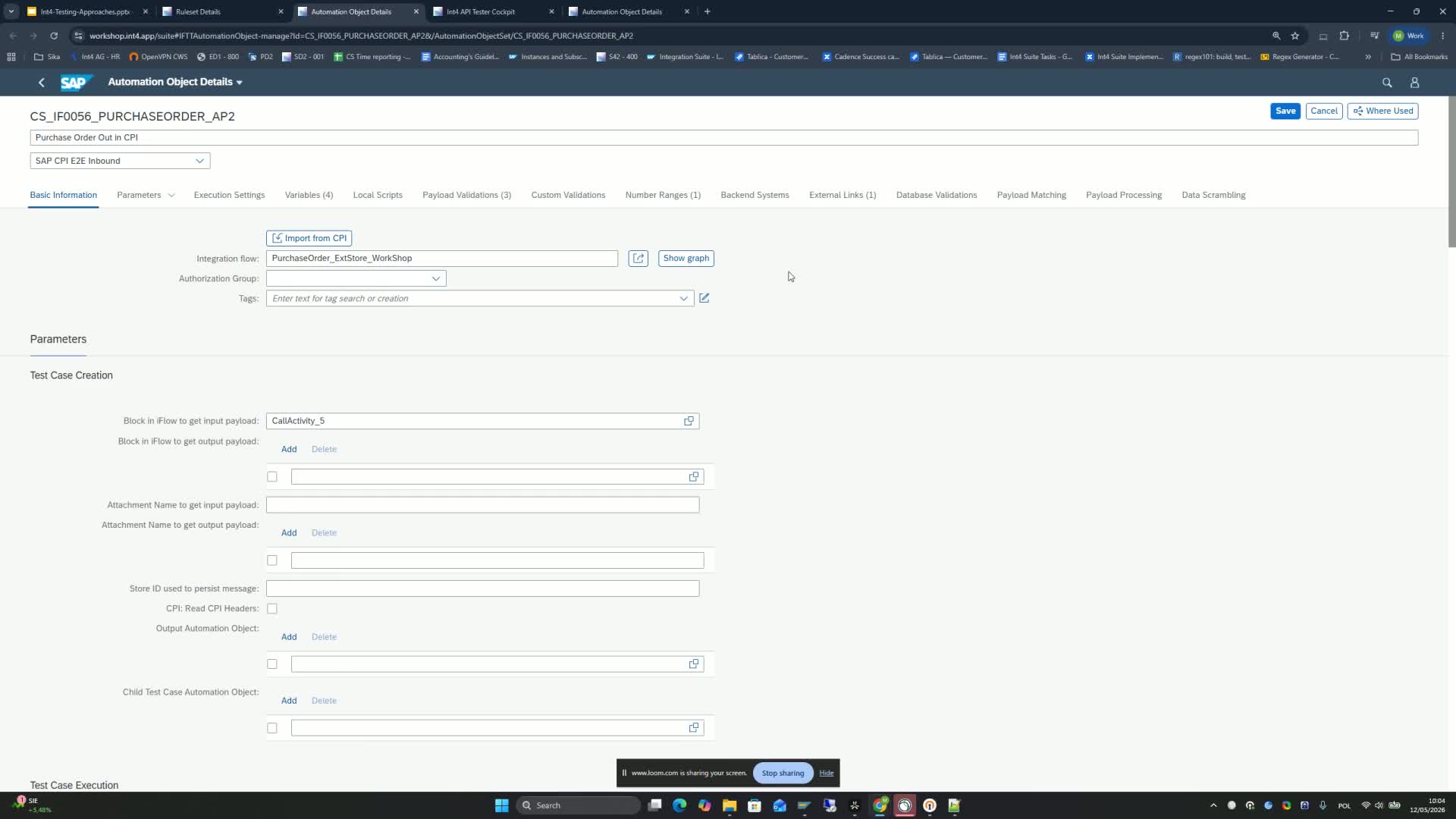Tick the attachment output payload row checkbox
The width and height of the screenshot is (1456, 819).
[272, 560]
